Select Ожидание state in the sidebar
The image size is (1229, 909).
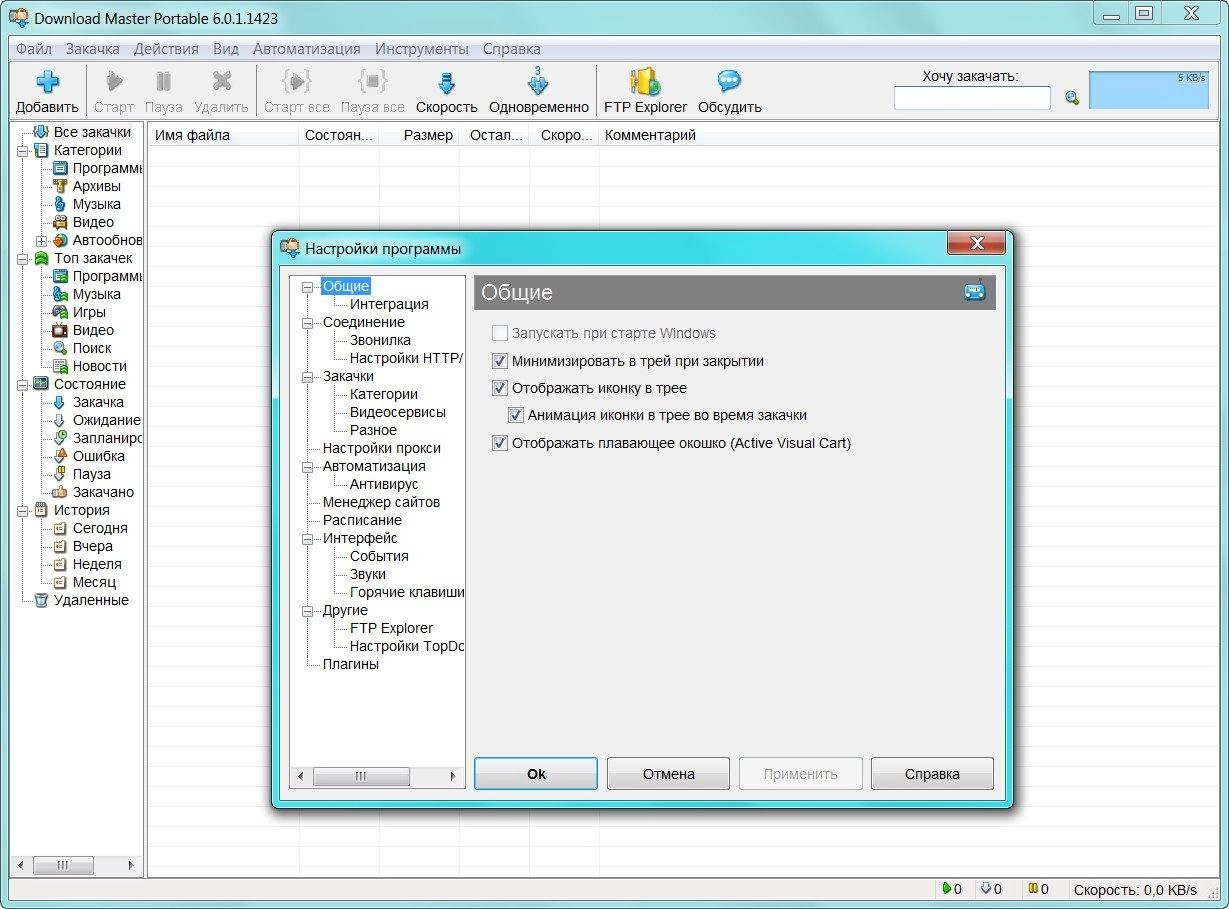(106, 420)
